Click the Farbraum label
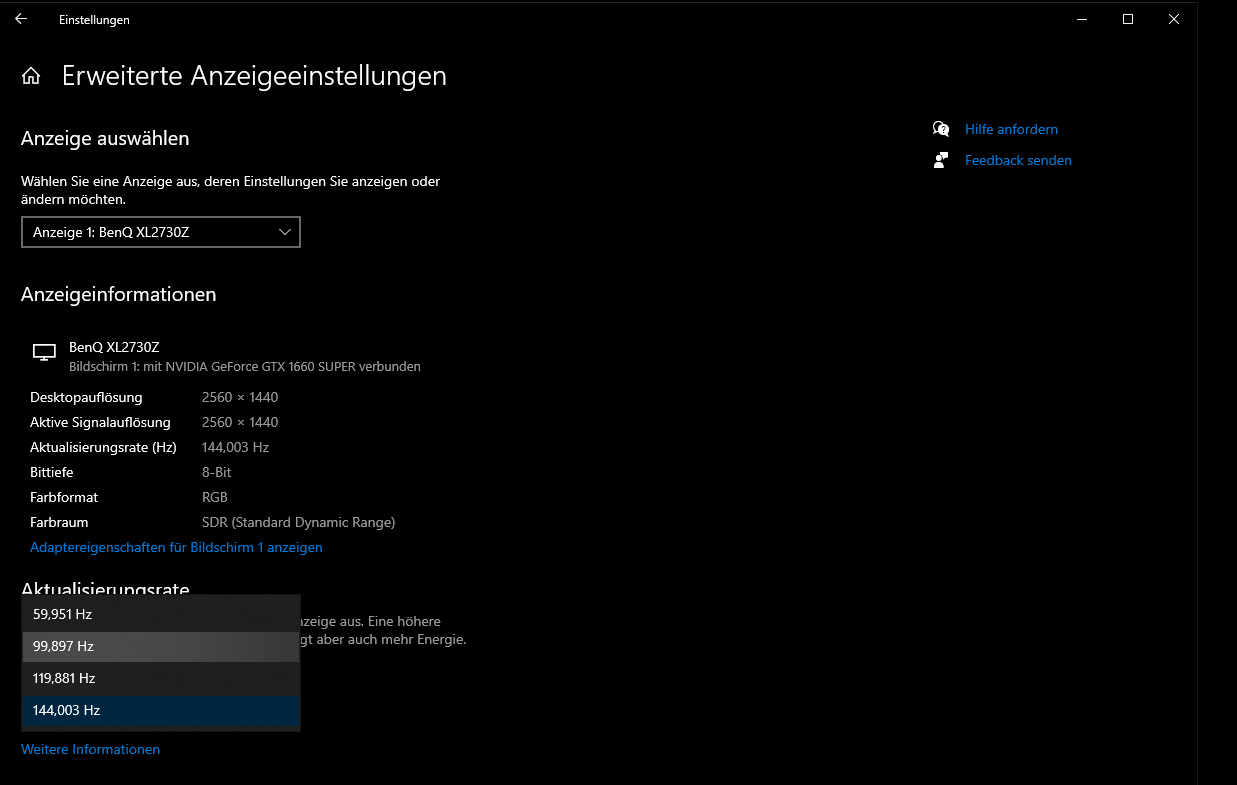The height and width of the screenshot is (785, 1237). tap(59, 522)
